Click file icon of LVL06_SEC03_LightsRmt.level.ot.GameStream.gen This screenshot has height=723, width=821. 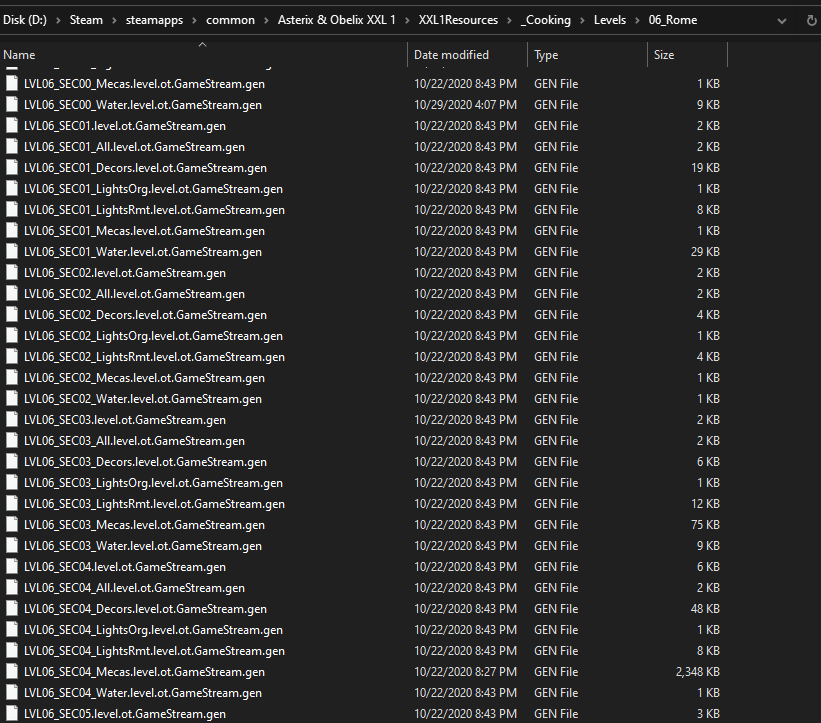(12, 504)
